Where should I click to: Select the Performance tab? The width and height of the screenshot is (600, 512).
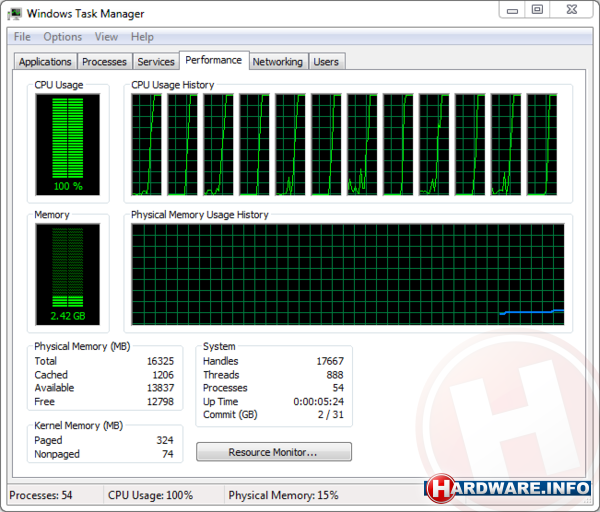214,60
